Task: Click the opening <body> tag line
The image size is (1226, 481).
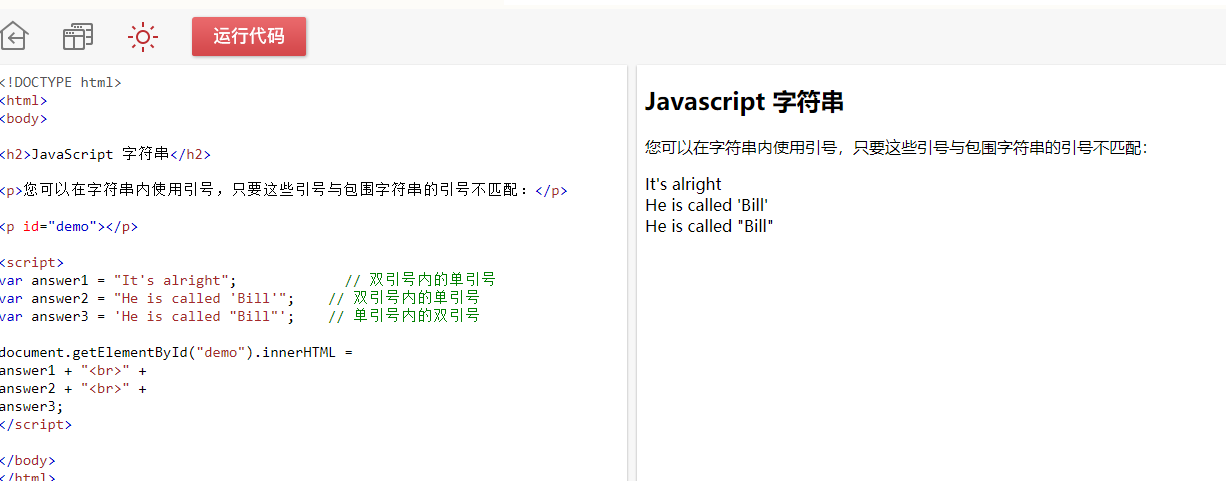Action: coord(24,118)
